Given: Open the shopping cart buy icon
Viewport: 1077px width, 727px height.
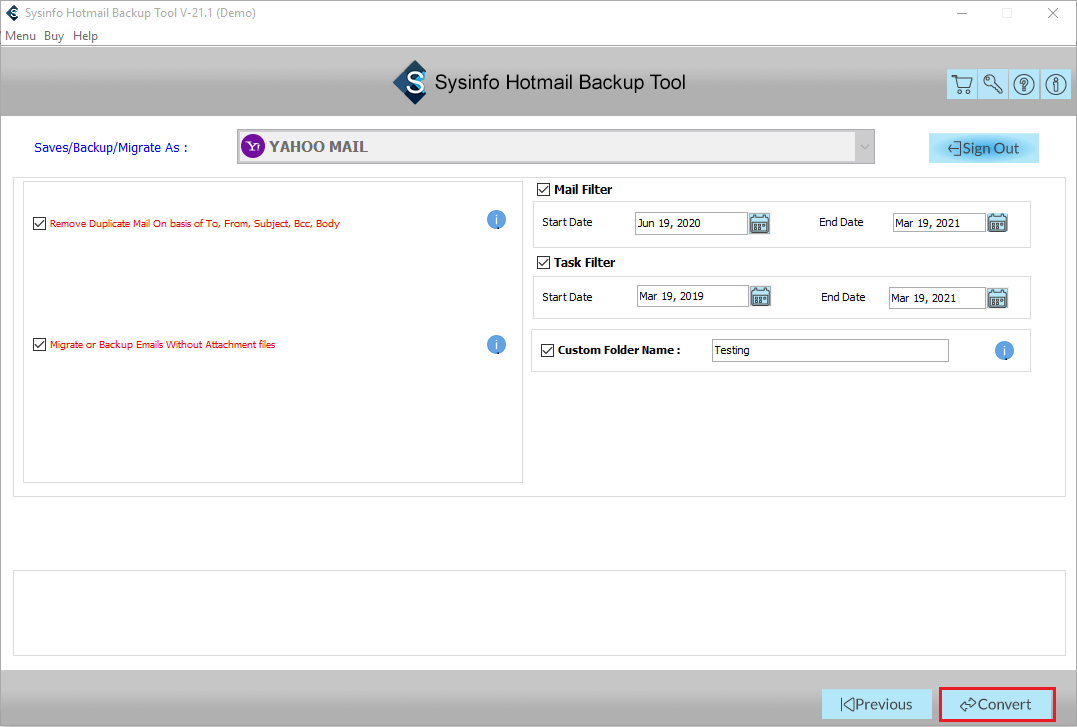Looking at the screenshot, I should point(962,84).
